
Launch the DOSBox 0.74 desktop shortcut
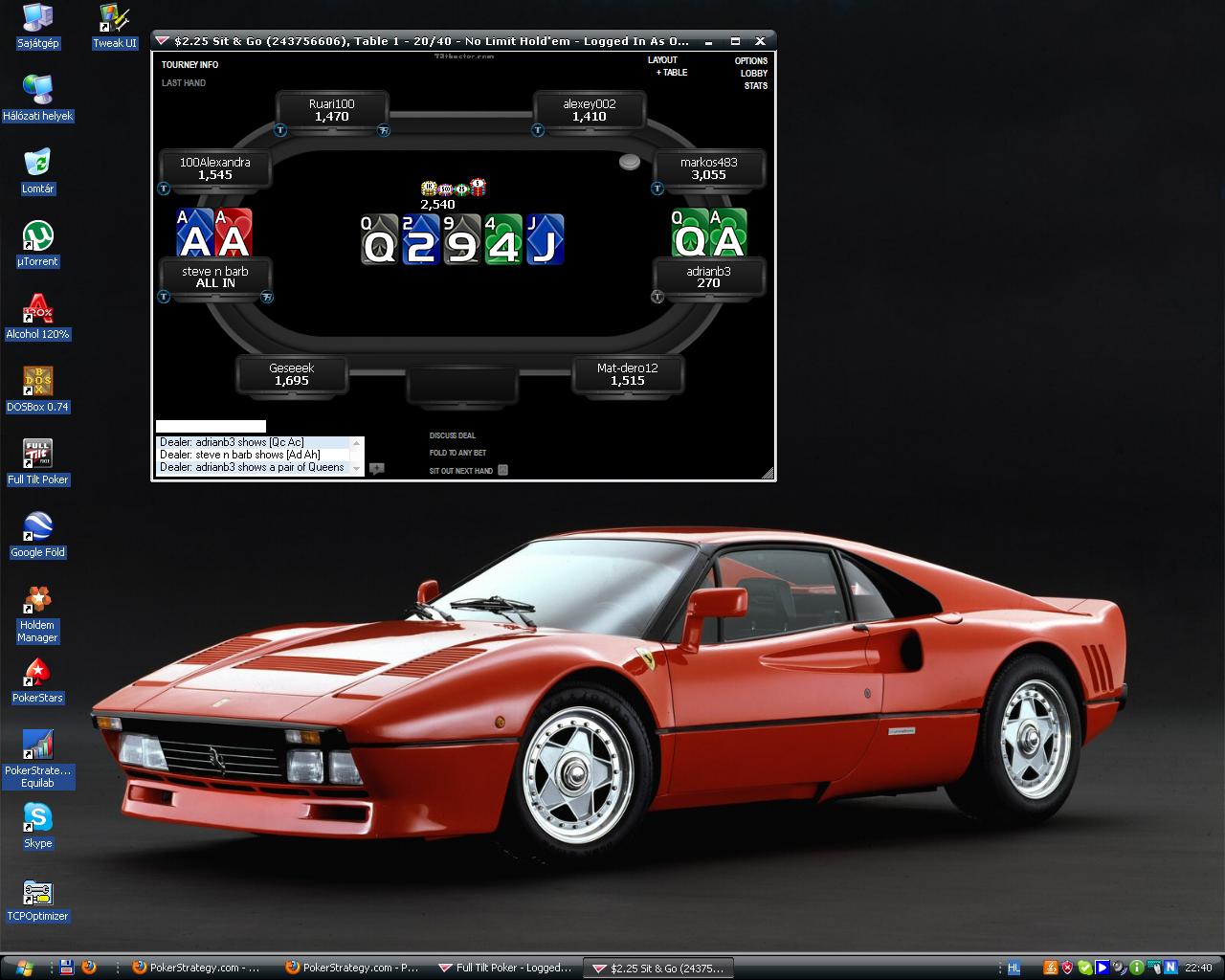coord(37,390)
